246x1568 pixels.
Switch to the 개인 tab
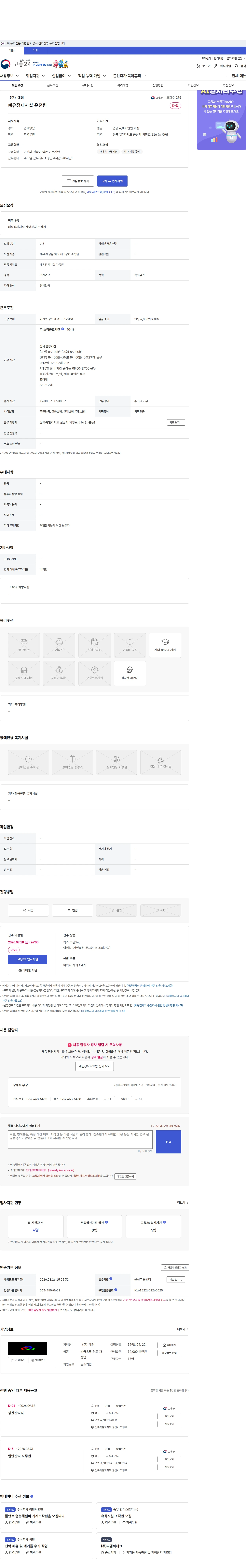pos(12,51)
